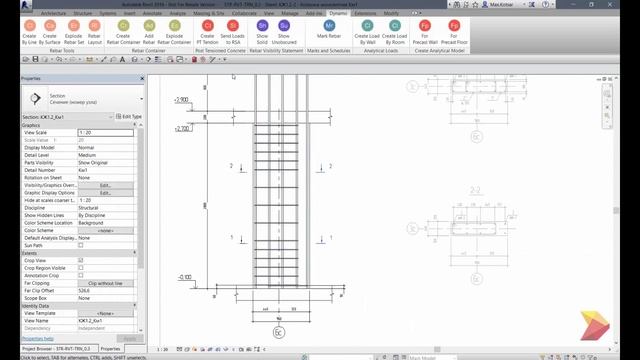The image size is (640, 360).
Task: Click the View Name КЖ1.2_Кж1 field
Action: coord(105,321)
